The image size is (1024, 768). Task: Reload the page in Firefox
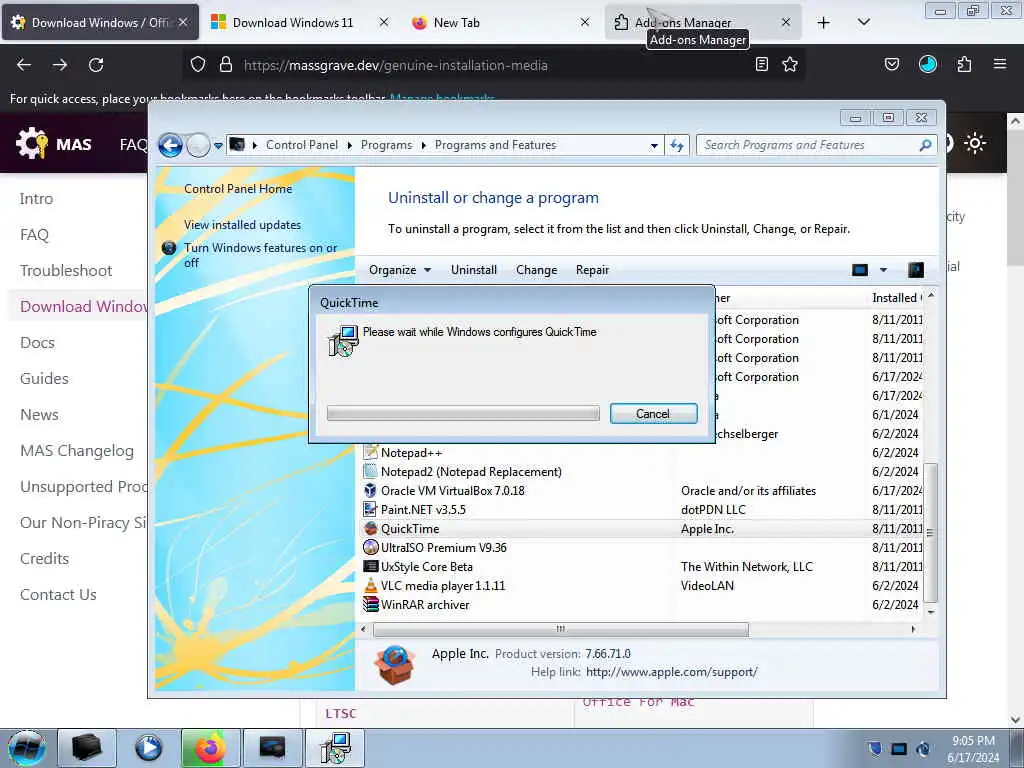coord(96,65)
